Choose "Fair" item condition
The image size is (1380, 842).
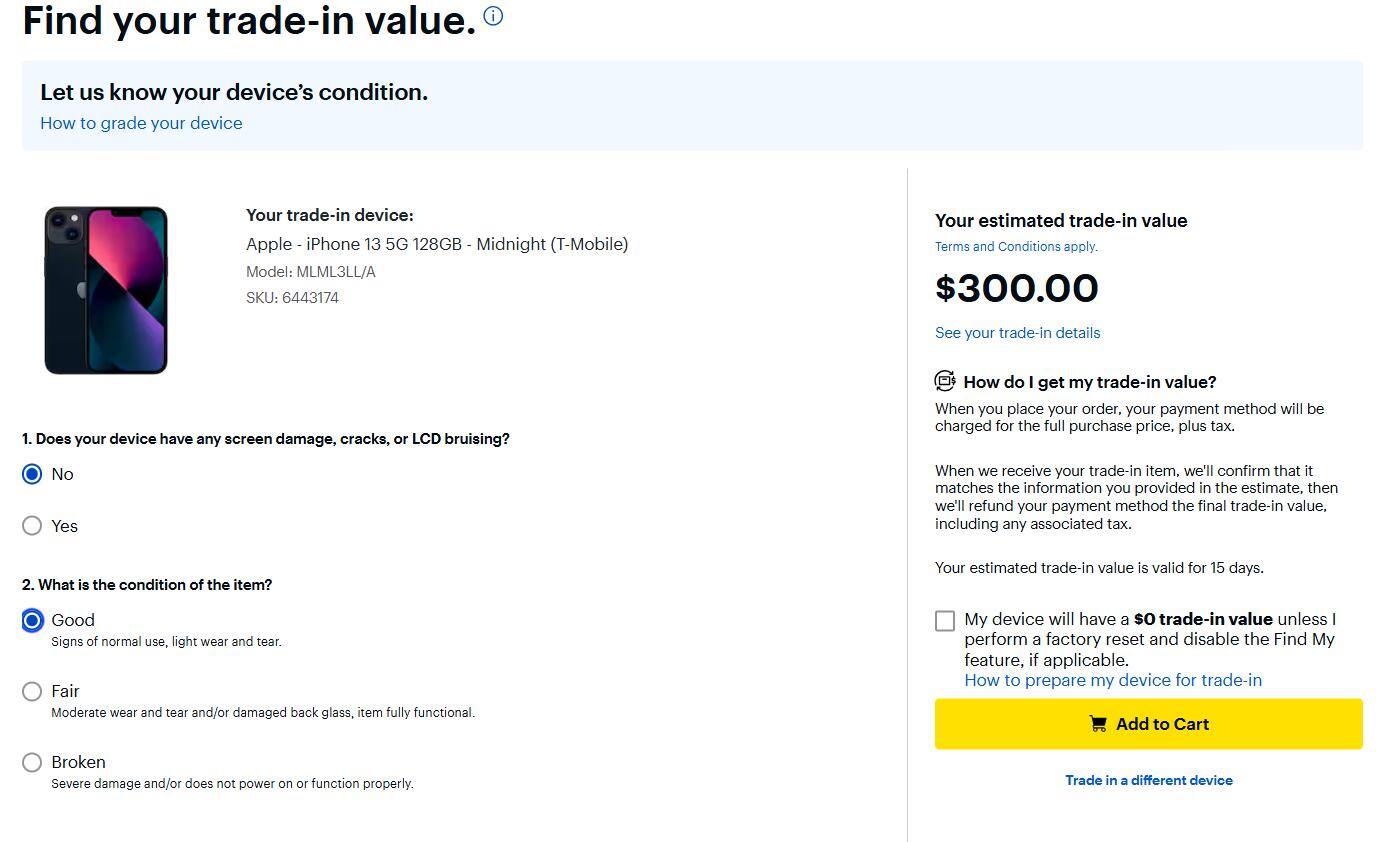click(x=32, y=692)
